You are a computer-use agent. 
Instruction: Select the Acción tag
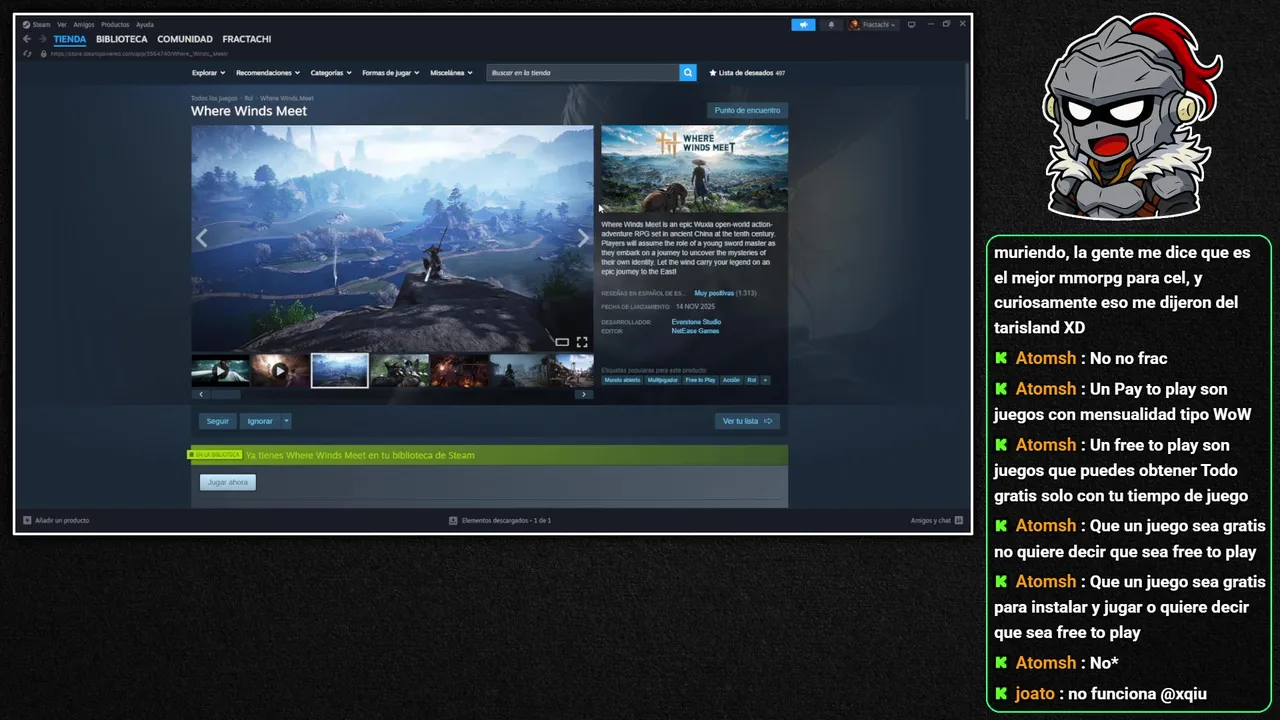coord(731,380)
